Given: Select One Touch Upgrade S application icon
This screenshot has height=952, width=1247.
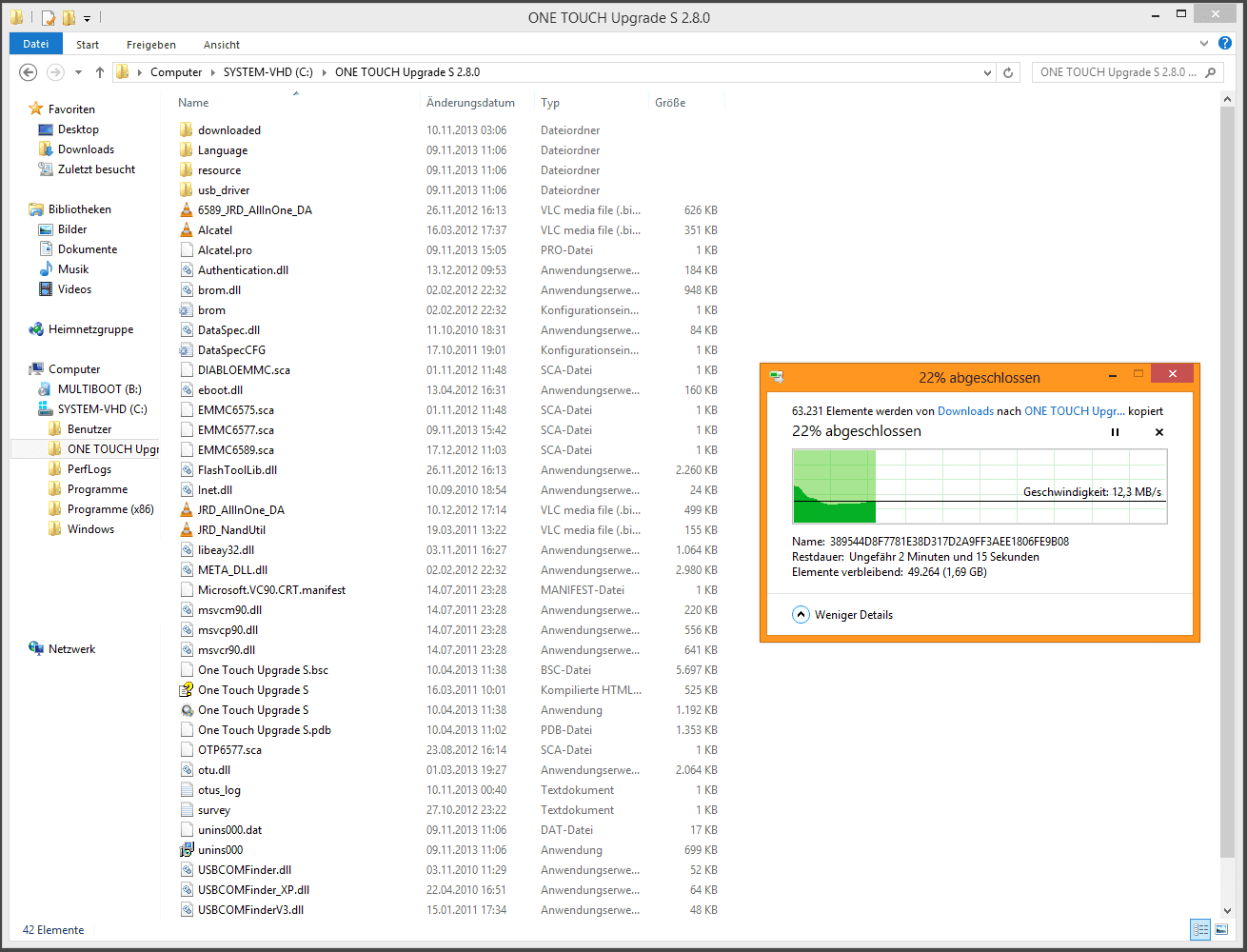Looking at the screenshot, I should coord(187,710).
